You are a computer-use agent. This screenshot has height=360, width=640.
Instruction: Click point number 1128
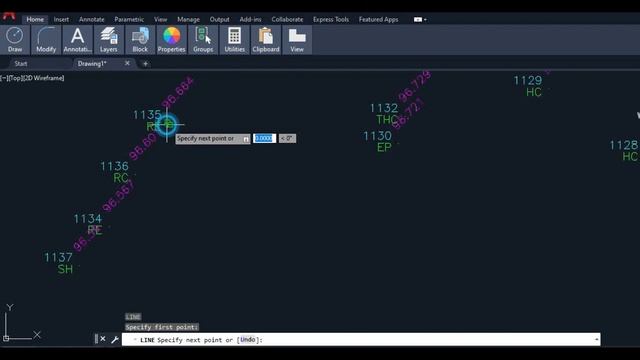click(x=624, y=145)
